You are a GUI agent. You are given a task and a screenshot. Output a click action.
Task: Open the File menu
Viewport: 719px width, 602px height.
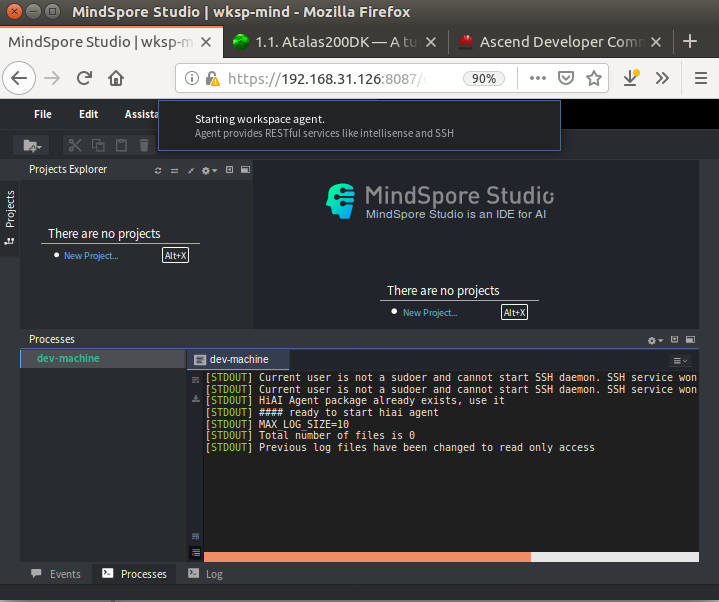[43, 114]
